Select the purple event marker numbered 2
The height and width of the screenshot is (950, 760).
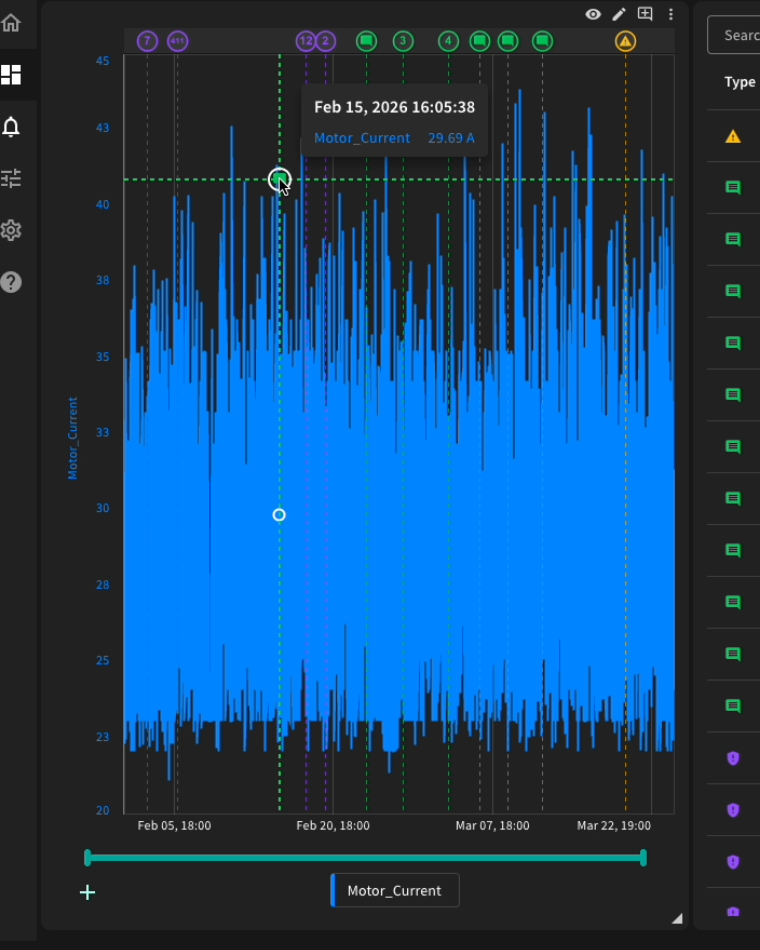tap(325, 41)
